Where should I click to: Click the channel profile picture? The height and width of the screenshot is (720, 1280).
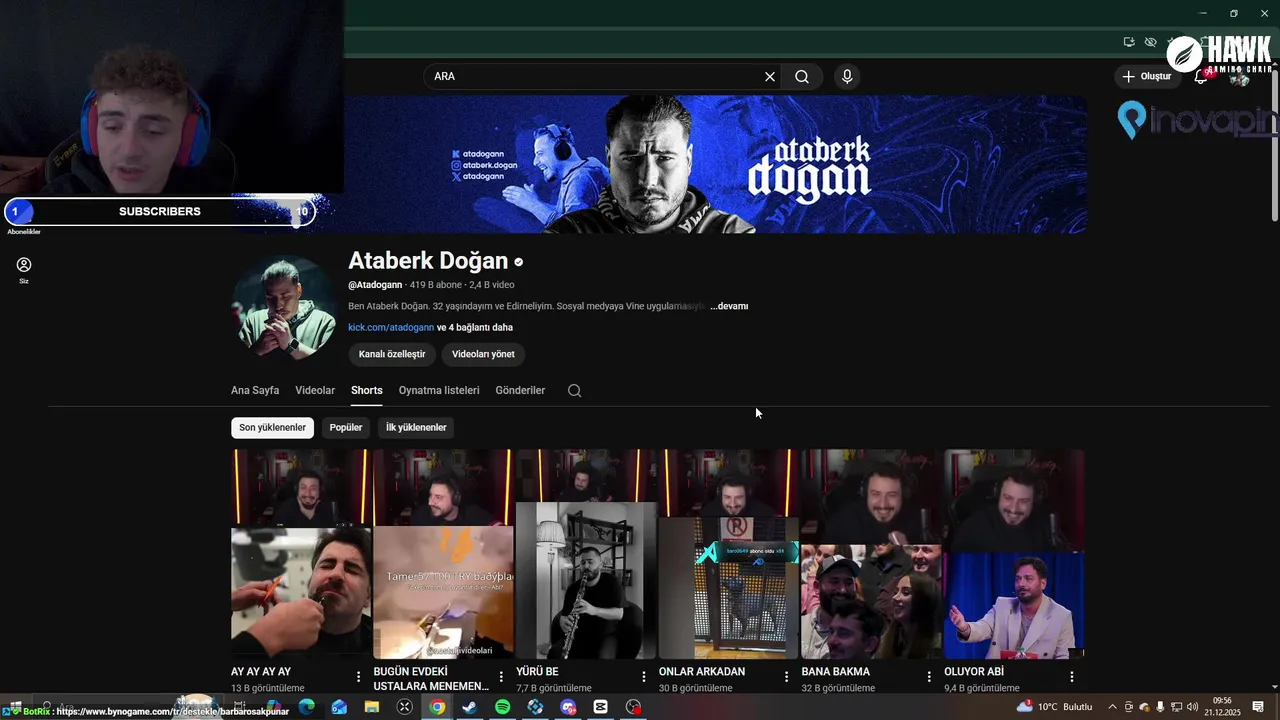(283, 307)
